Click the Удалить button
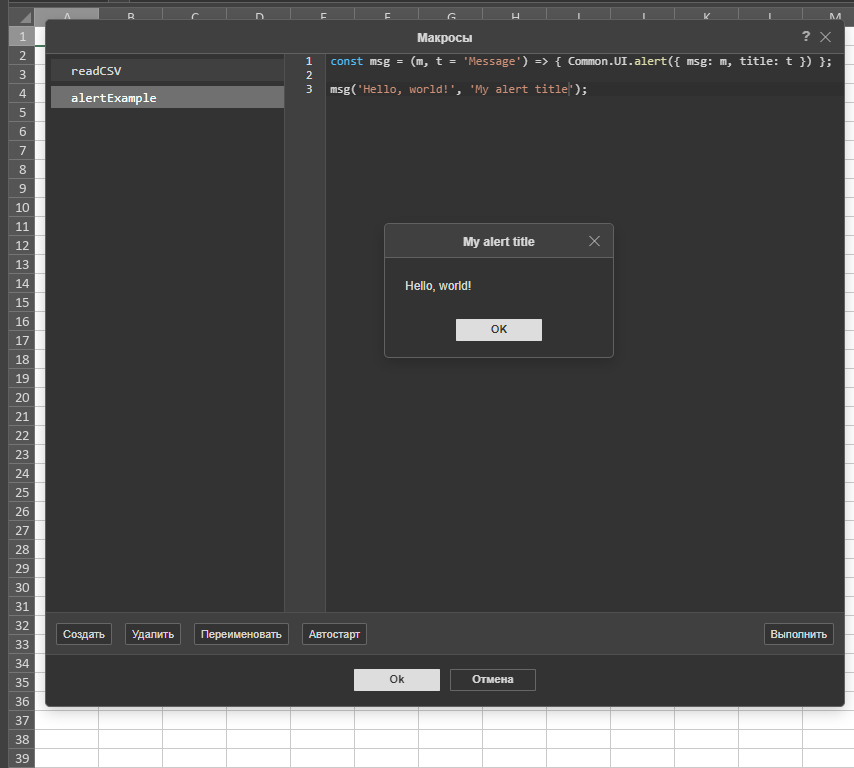854x768 pixels. (x=152, y=634)
